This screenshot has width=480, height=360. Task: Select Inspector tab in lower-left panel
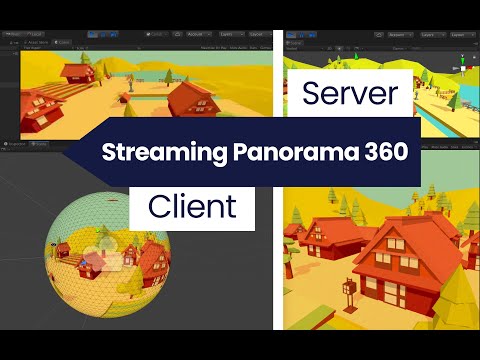click(15, 144)
